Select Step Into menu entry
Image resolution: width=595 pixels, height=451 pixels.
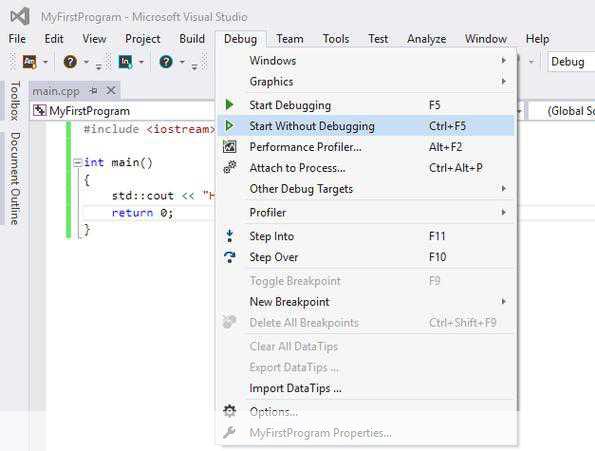coord(366,236)
